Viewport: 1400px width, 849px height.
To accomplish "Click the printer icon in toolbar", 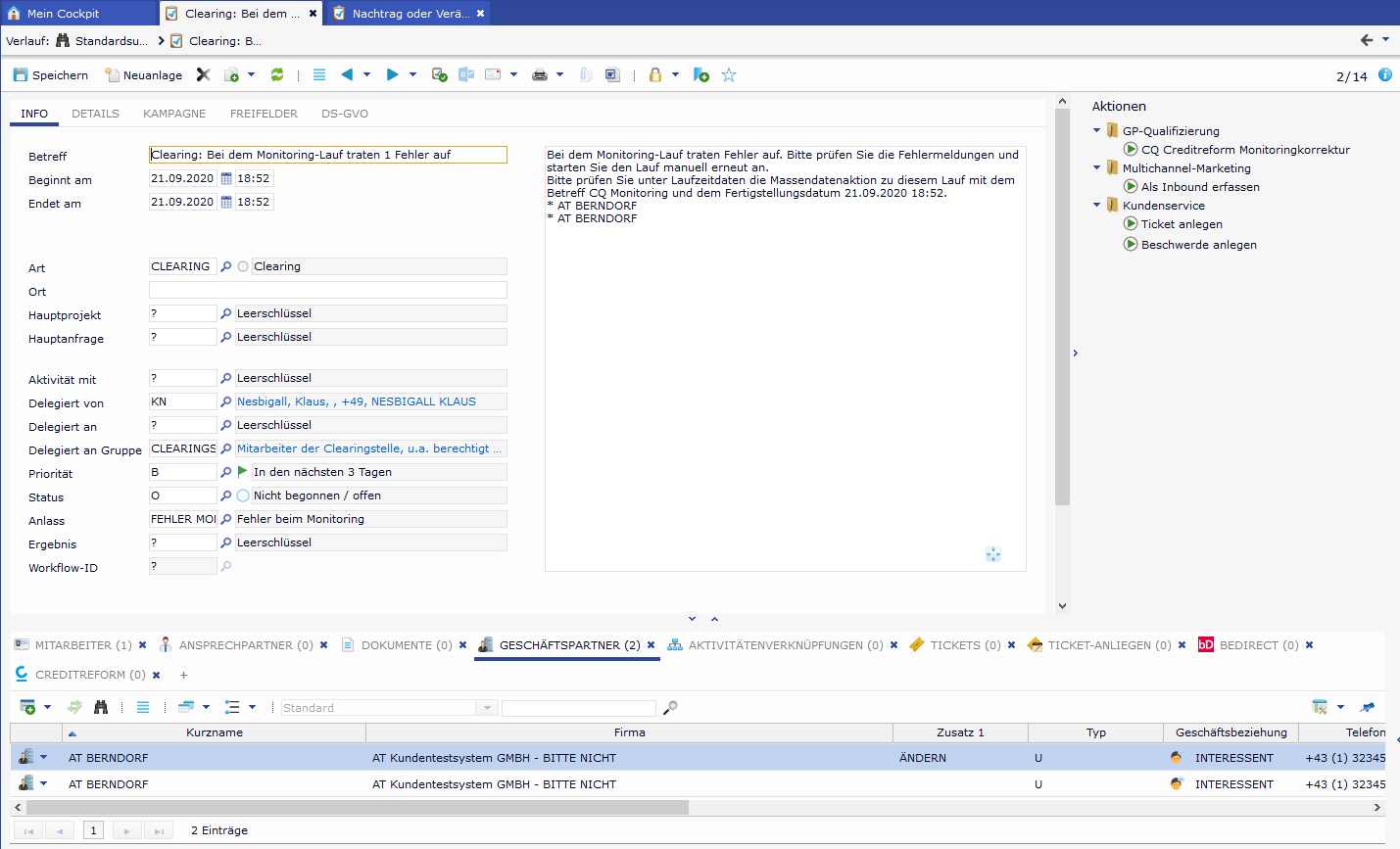I will point(539,75).
